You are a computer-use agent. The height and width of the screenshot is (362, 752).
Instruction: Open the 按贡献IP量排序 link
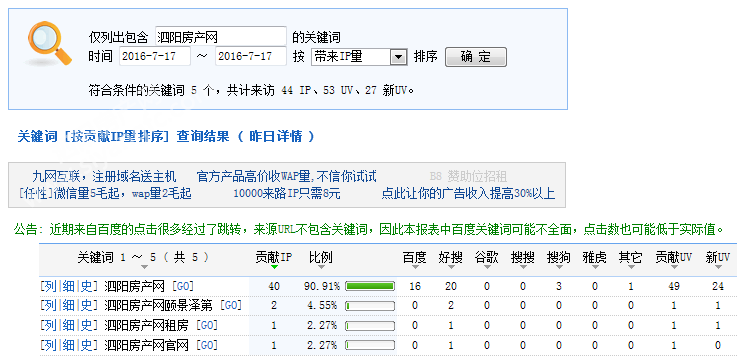pos(117,136)
